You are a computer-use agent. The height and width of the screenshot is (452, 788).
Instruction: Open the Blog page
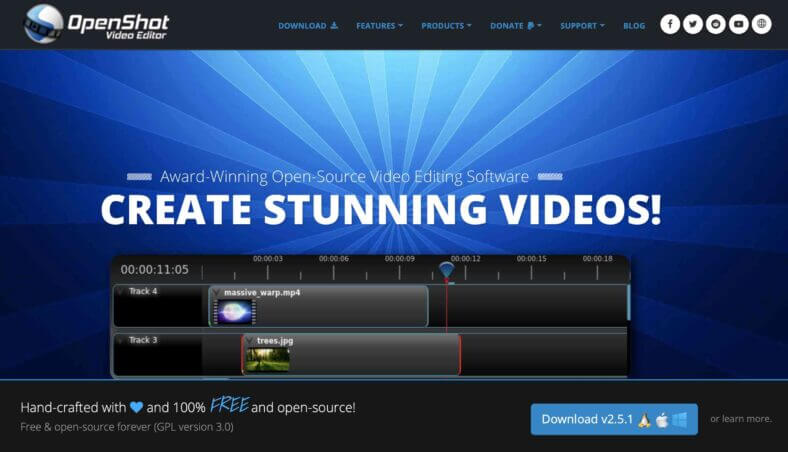pyautogui.click(x=634, y=26)
